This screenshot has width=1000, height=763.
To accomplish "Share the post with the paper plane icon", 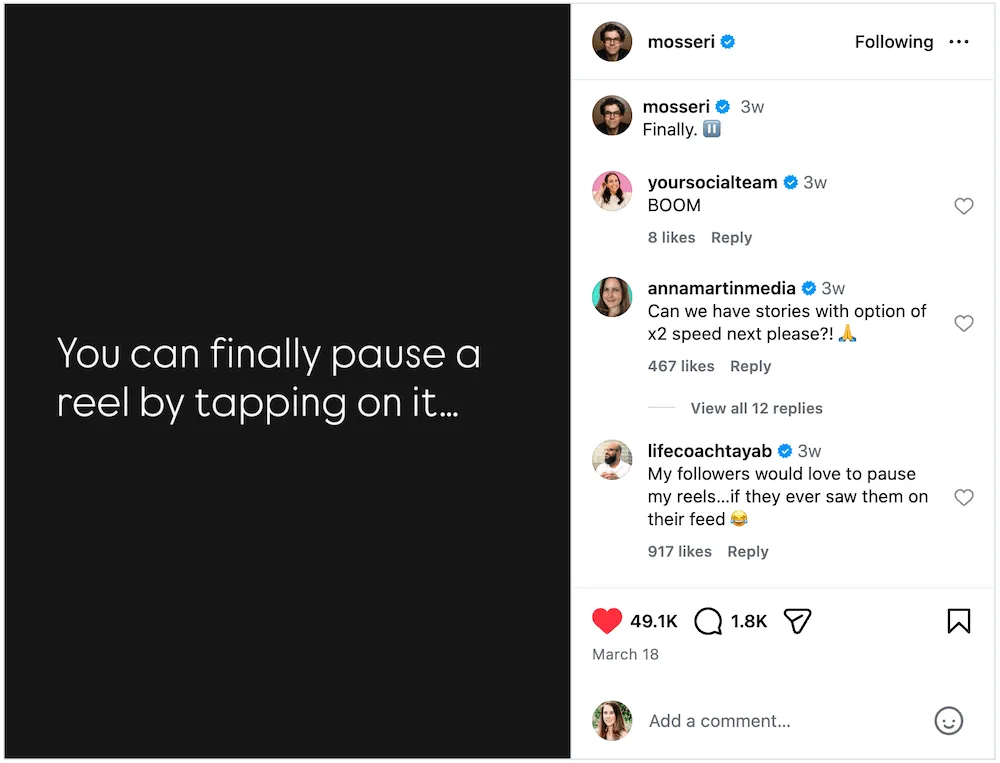I will click(797, 621).
